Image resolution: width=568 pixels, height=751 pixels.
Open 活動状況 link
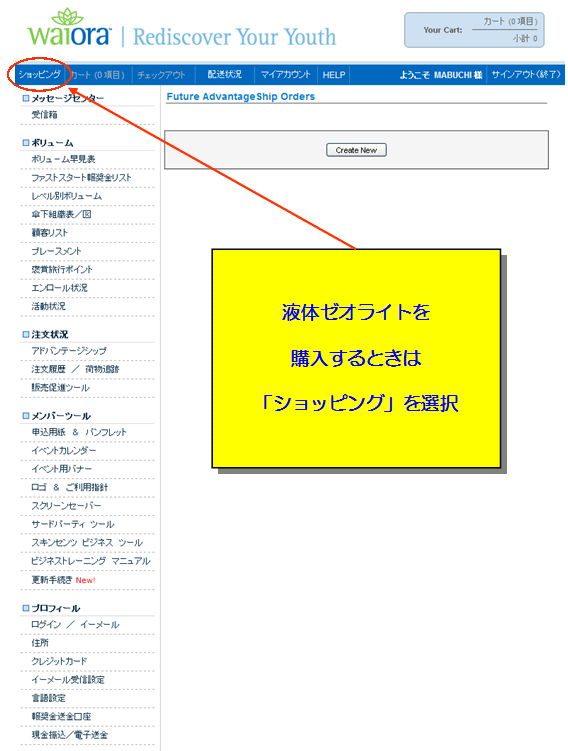coord(48,306)
